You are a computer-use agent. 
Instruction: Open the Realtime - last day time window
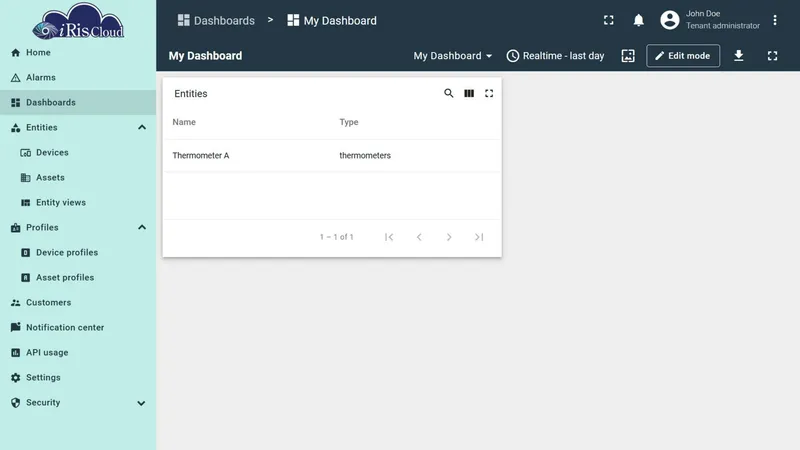(x=555, y=56)
